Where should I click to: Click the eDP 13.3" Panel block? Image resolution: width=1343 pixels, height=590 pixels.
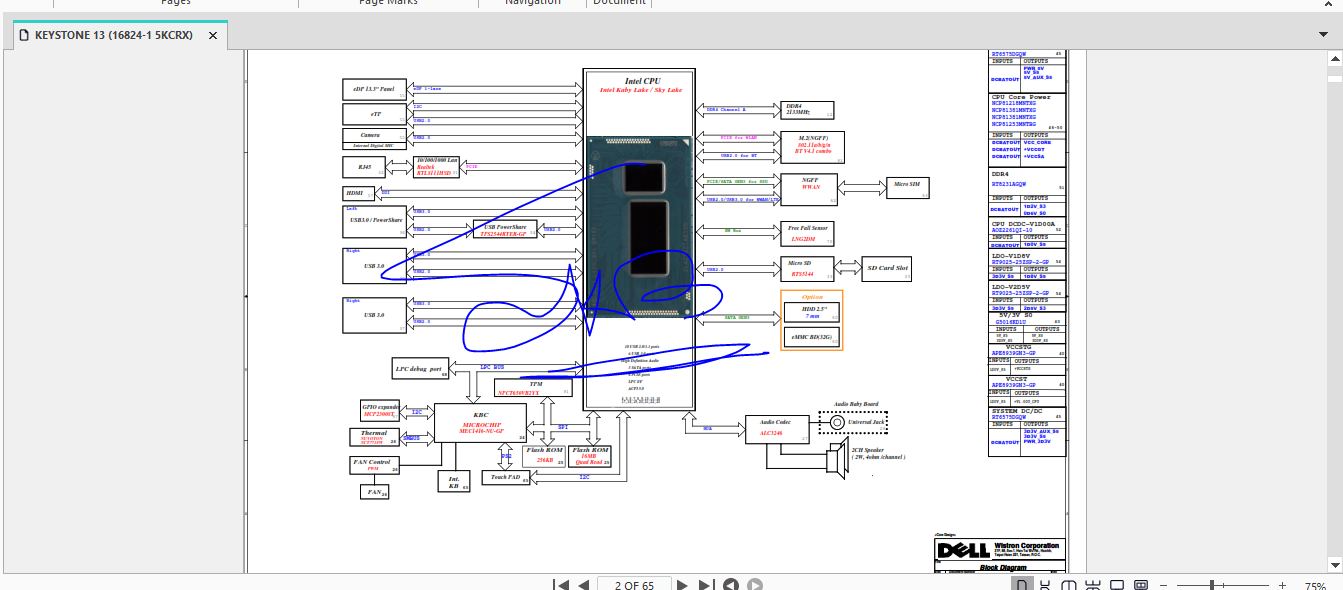pyautogui.click(x=374, y=89)
